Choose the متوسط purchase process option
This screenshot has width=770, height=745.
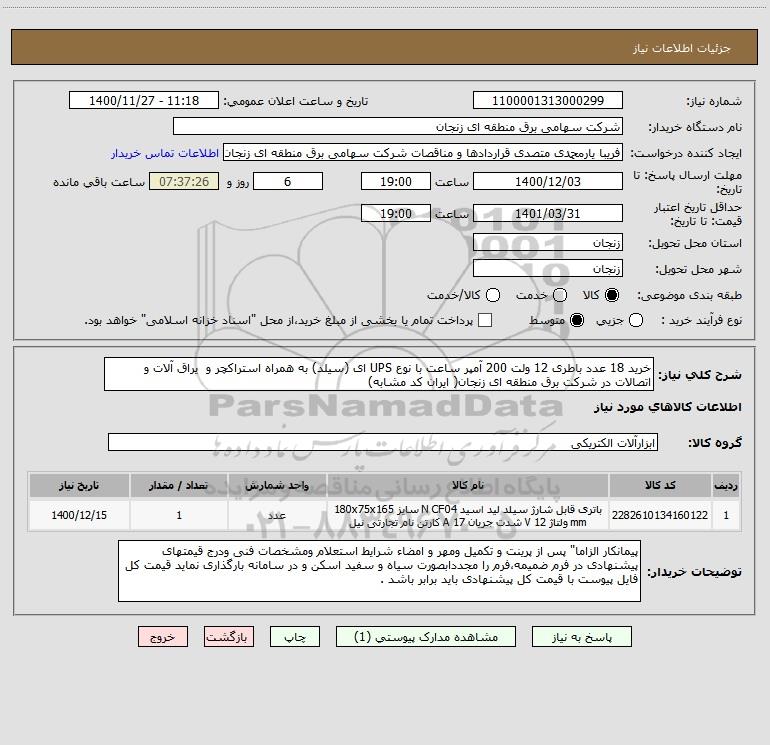577,320
